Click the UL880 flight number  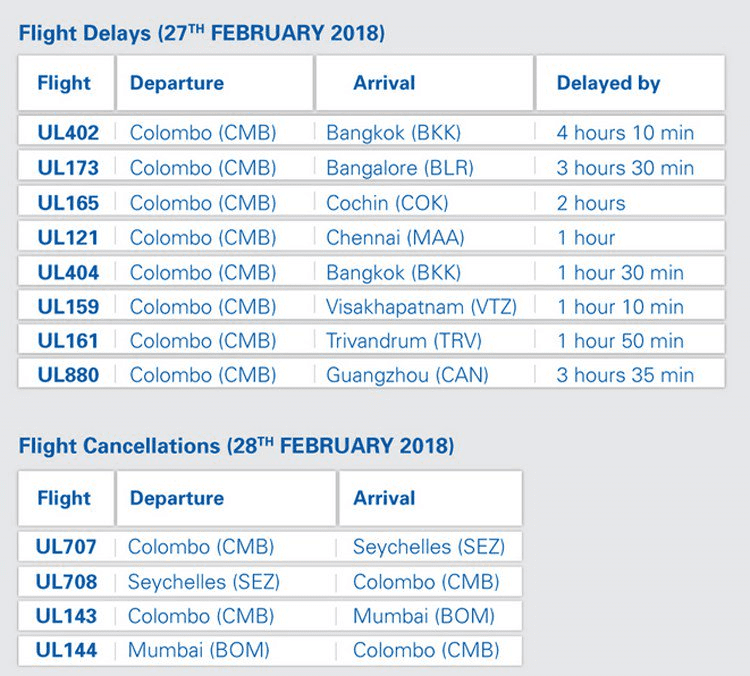68,376
